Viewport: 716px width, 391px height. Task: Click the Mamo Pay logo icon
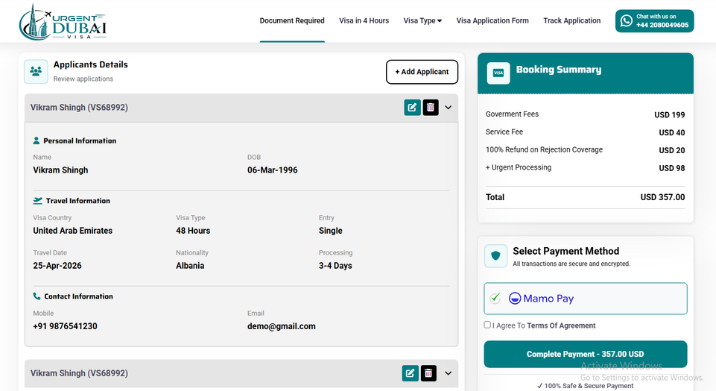tap(515, 298)
